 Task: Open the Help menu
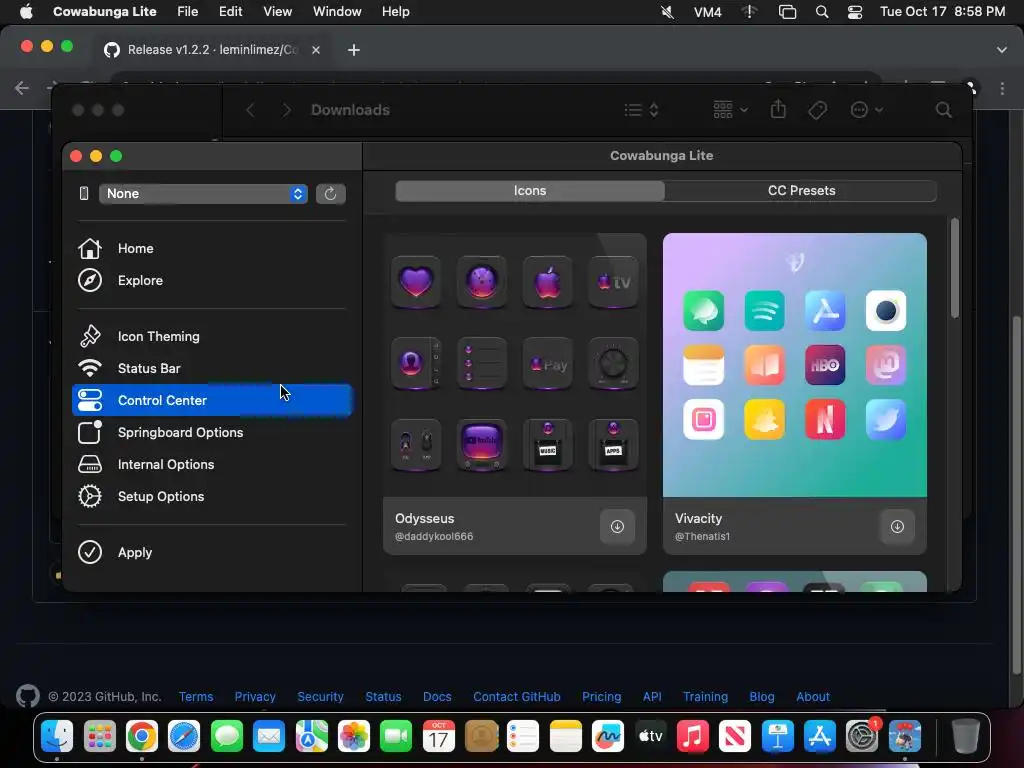coord(396,12)
